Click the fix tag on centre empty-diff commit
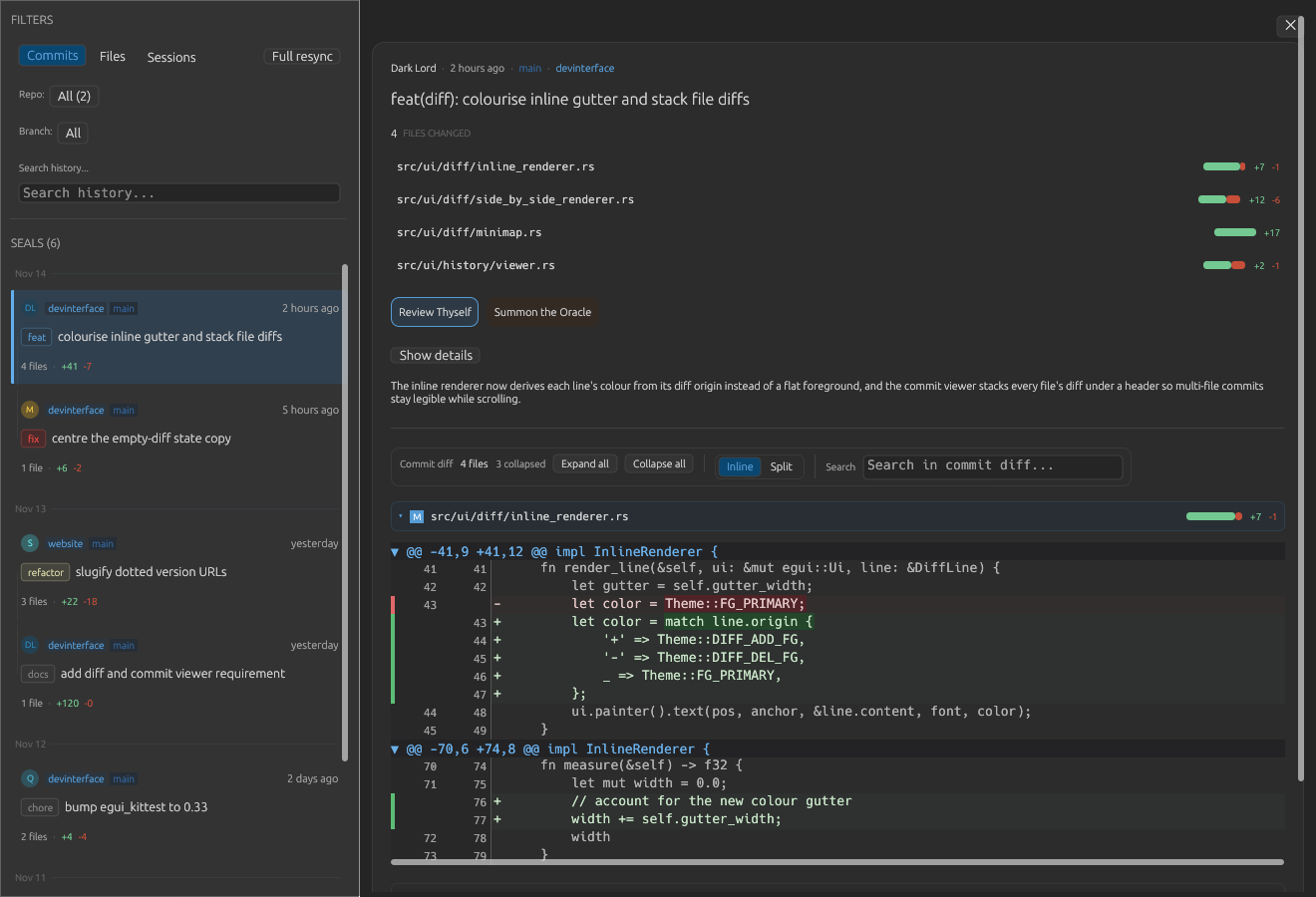This screenshot has height=897, width=1316. click(x=33, y=439)
